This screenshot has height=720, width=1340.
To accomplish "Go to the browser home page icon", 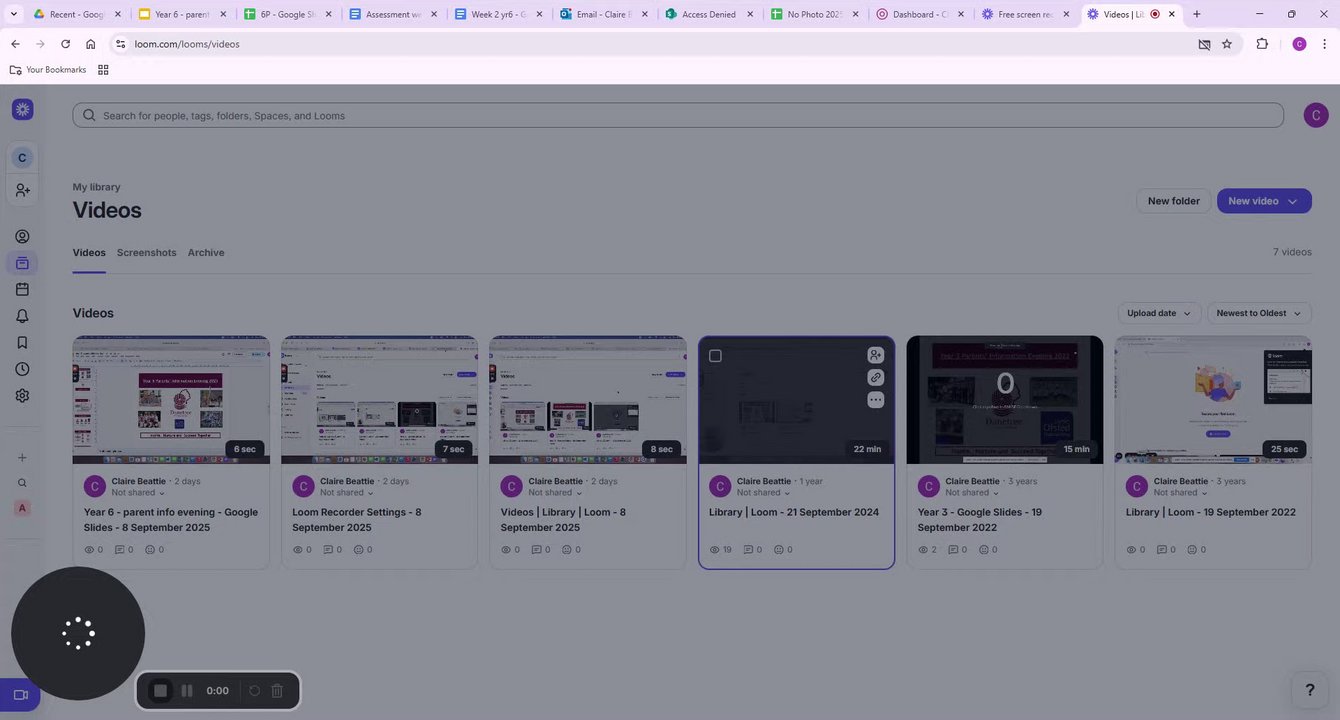I will pyautogui.click(x=91, y=44).
